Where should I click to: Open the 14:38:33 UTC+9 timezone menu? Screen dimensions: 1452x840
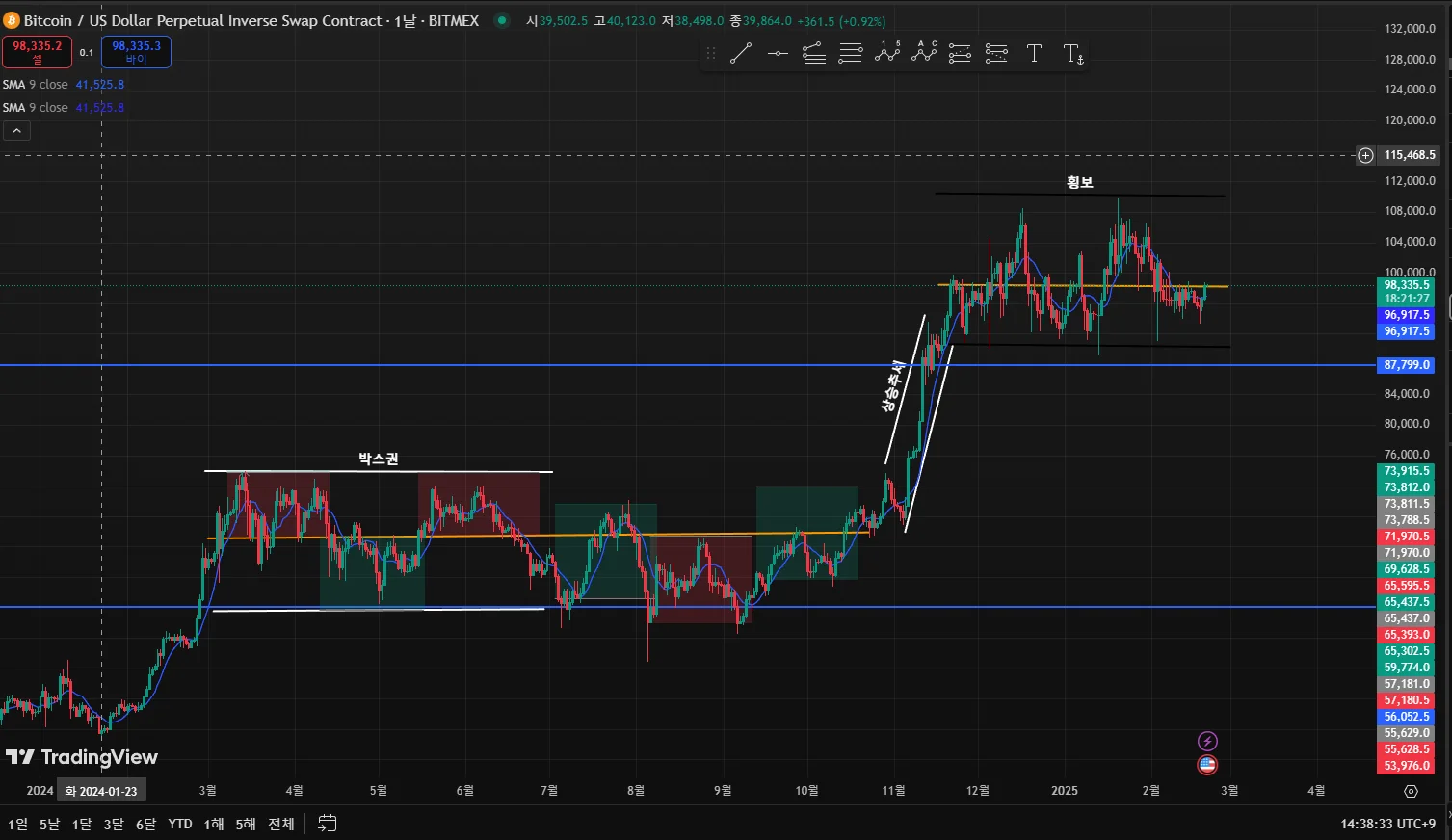[1387, 824]
